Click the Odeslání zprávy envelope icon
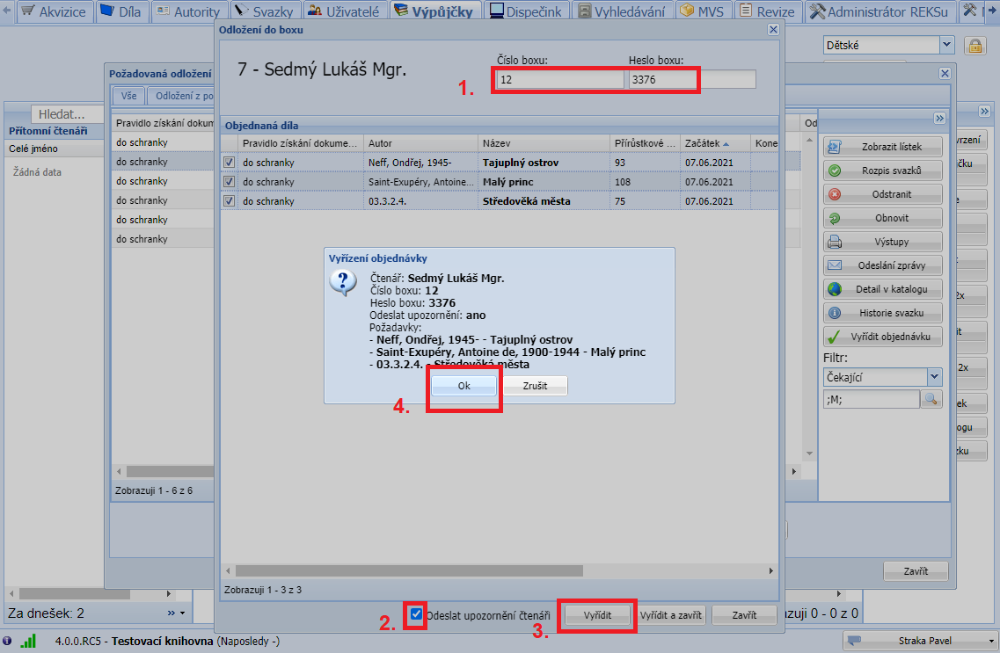Screen dimensions: 1000x653 coord(835,266)
